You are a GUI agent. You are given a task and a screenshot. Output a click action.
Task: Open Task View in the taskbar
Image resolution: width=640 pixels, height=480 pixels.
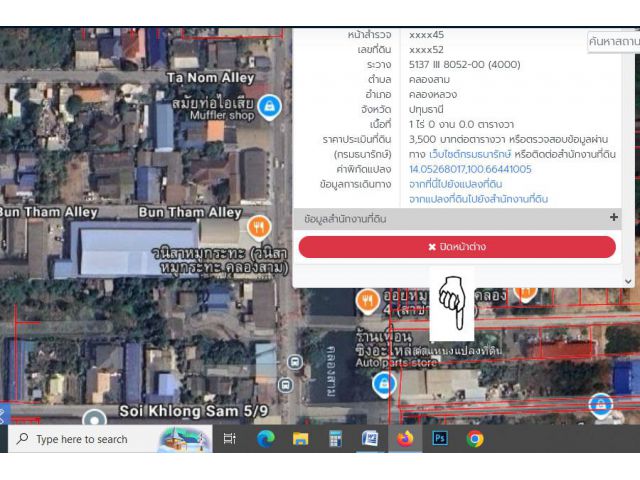(230, 439)
